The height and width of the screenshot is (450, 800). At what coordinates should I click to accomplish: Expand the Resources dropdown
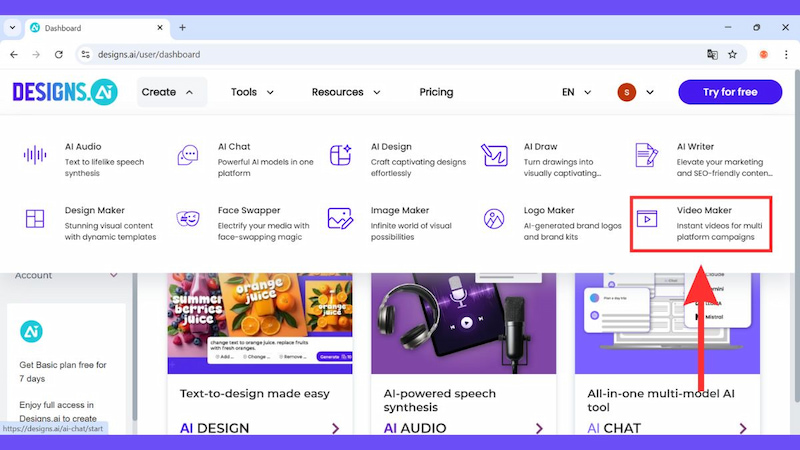[x=346, y=92]
